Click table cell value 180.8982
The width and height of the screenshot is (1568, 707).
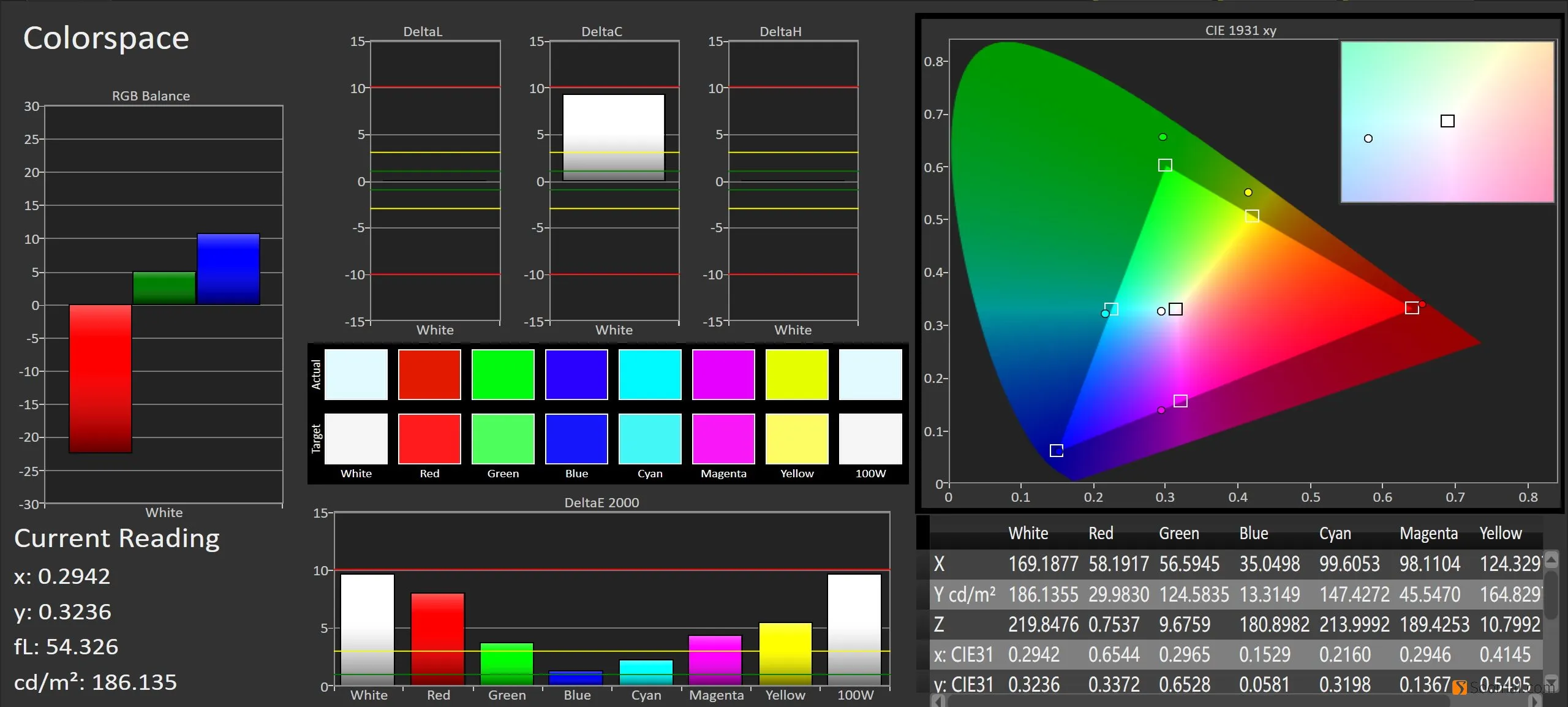1274,624
